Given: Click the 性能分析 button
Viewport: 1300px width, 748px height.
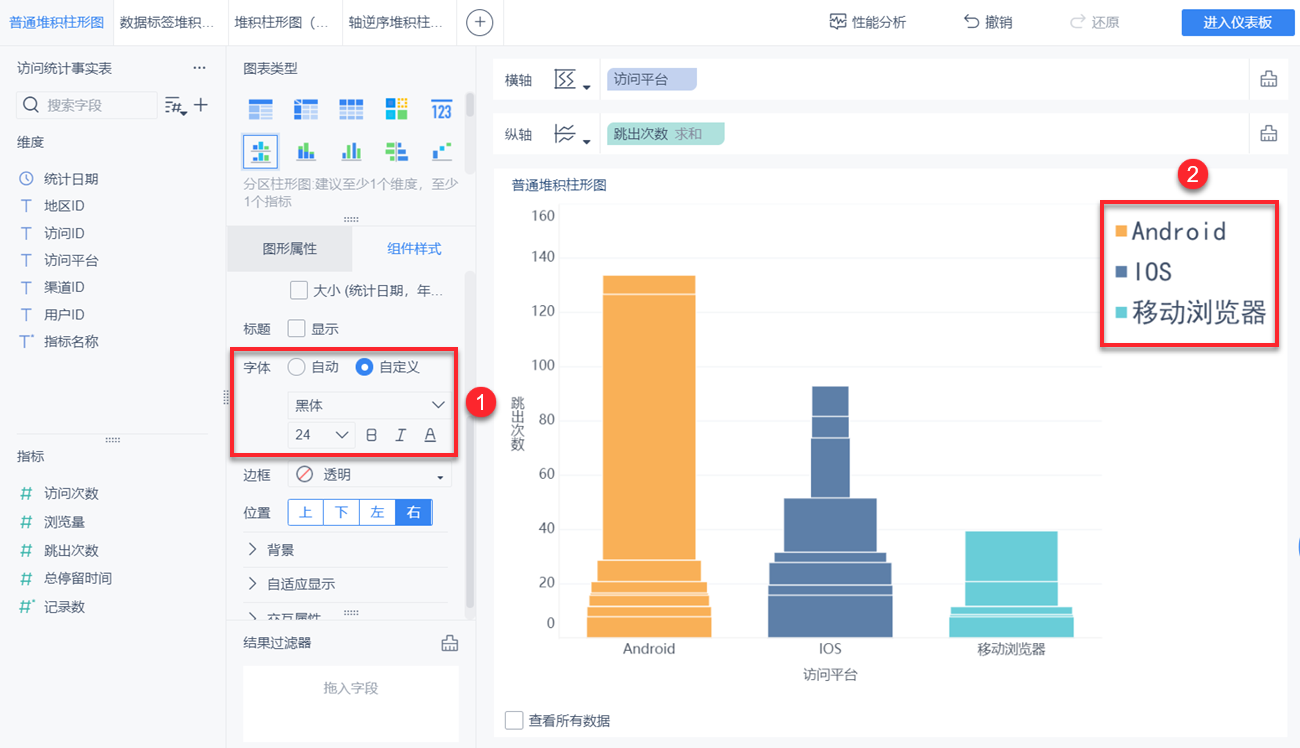Looking at the screenshot, I should [x=868, y=22].
